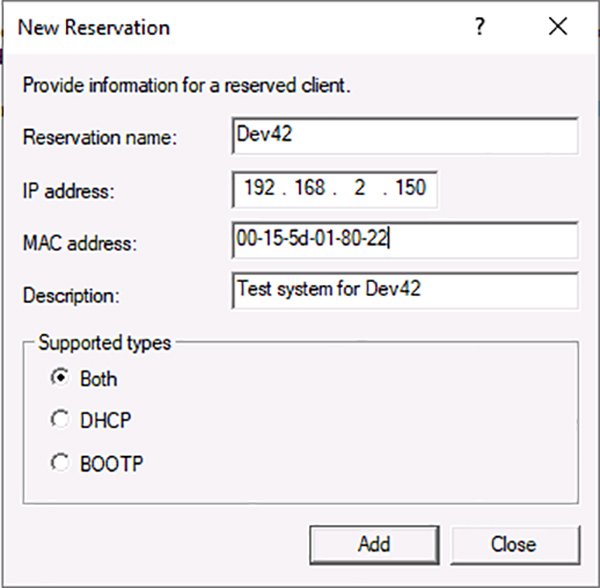Screen dimensions: 600x588
Task: Click the "Description:" label
Action: (x=70, y=294)
